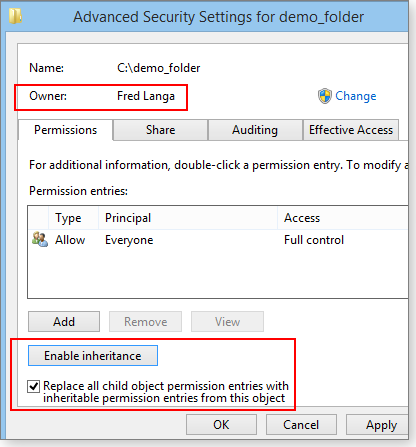Select the users group icon for Everyone
416x447 pixels.
click(x=40, y=240)
